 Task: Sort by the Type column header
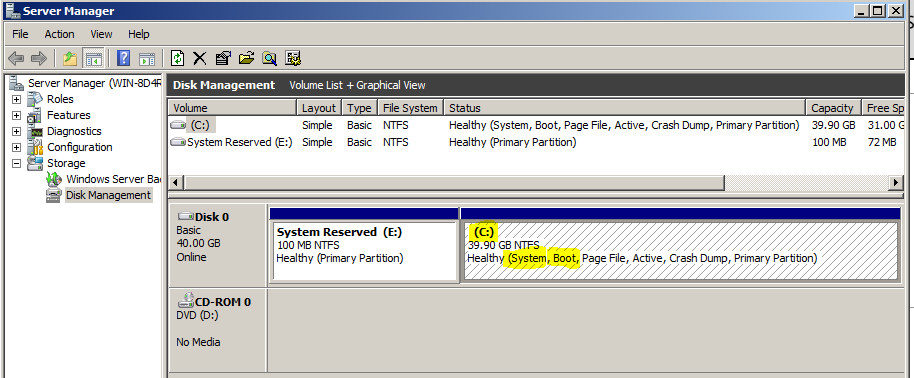(359, 108)
